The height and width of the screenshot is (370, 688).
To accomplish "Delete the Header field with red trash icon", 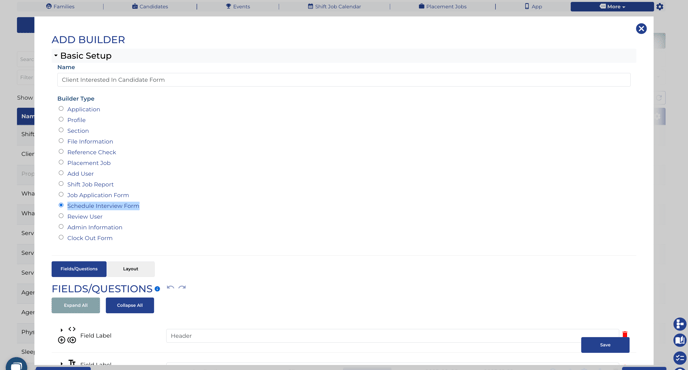I will [x=625, y=334].
